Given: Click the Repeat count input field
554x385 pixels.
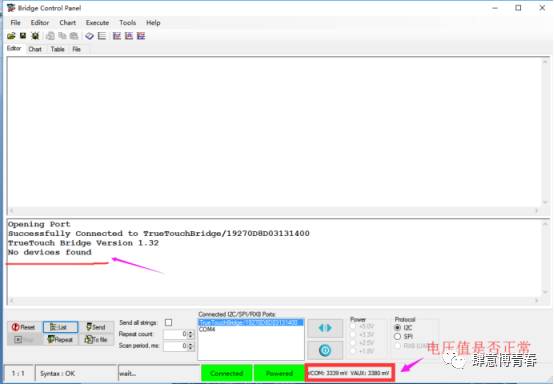Looking at the screenshot, I should pyautogui.click(x=175, y=334).
